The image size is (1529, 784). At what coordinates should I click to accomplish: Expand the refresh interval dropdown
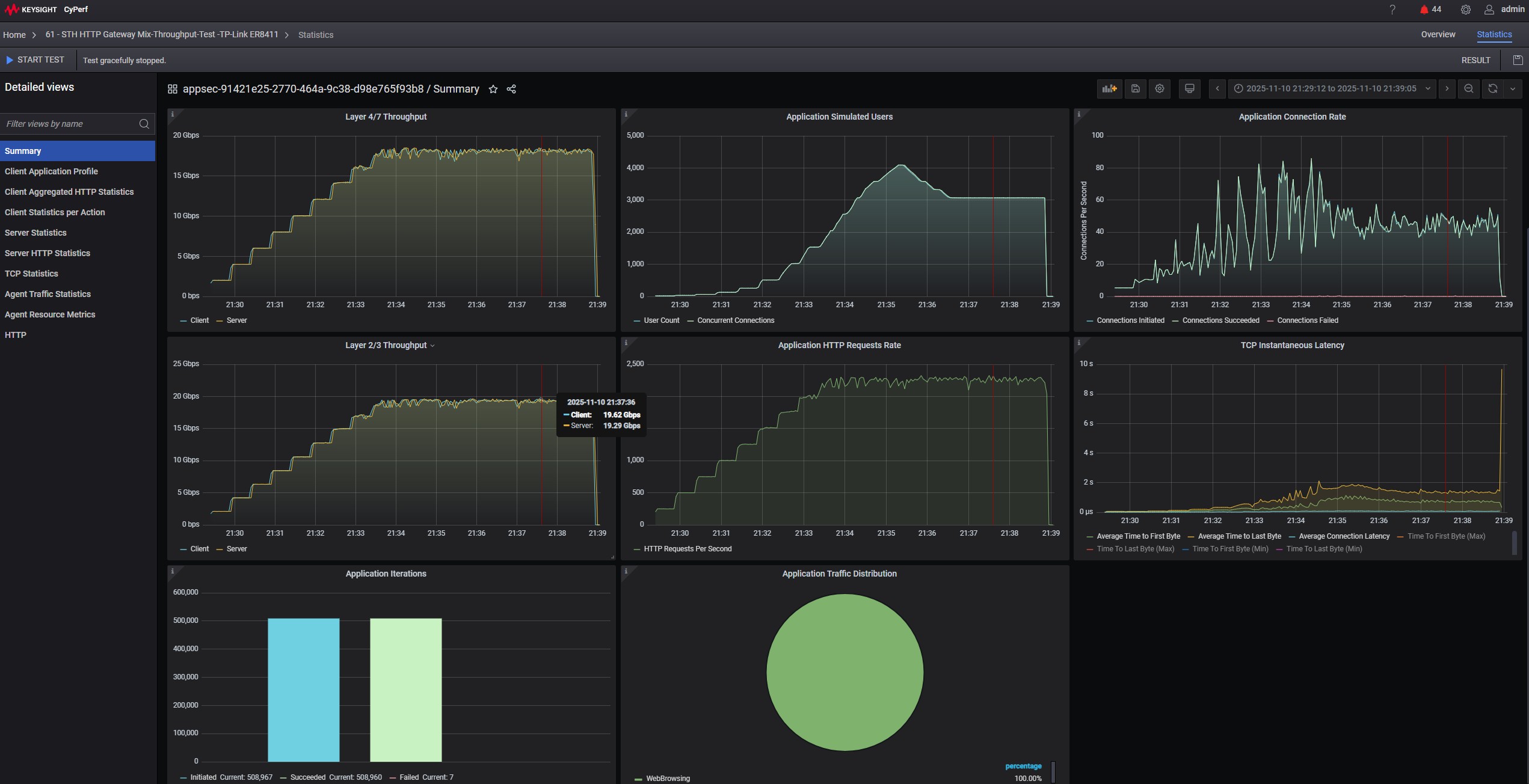(x=1512, y=89)
